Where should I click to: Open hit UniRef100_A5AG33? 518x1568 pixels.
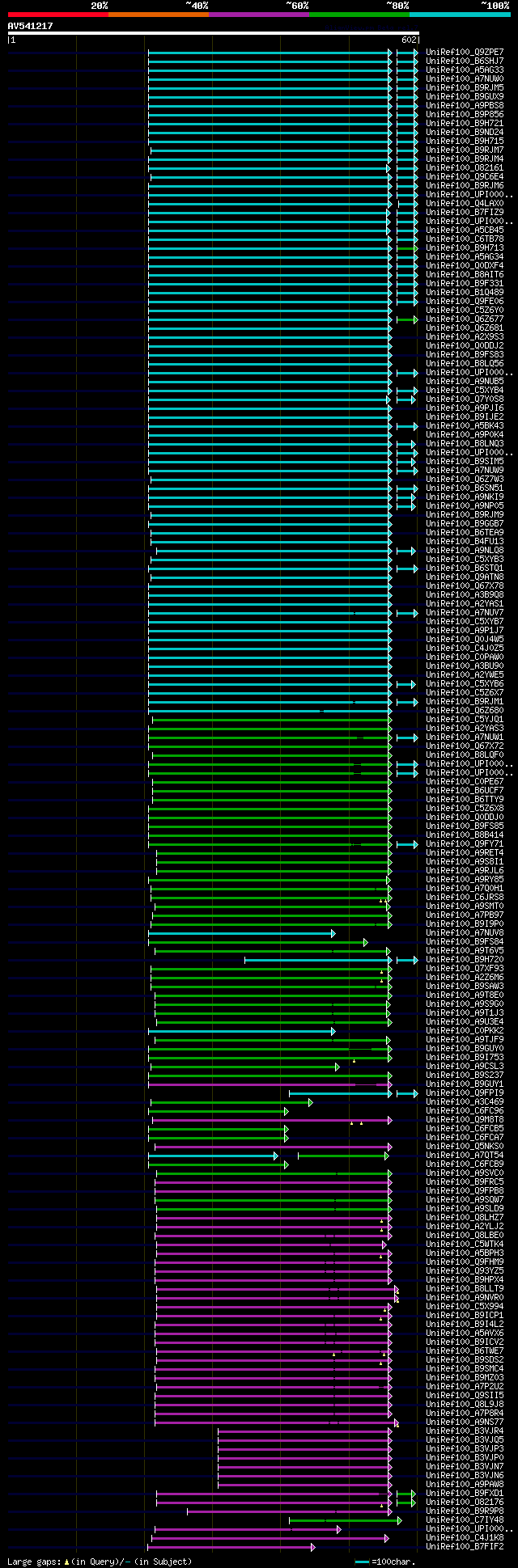click(465, 70)
